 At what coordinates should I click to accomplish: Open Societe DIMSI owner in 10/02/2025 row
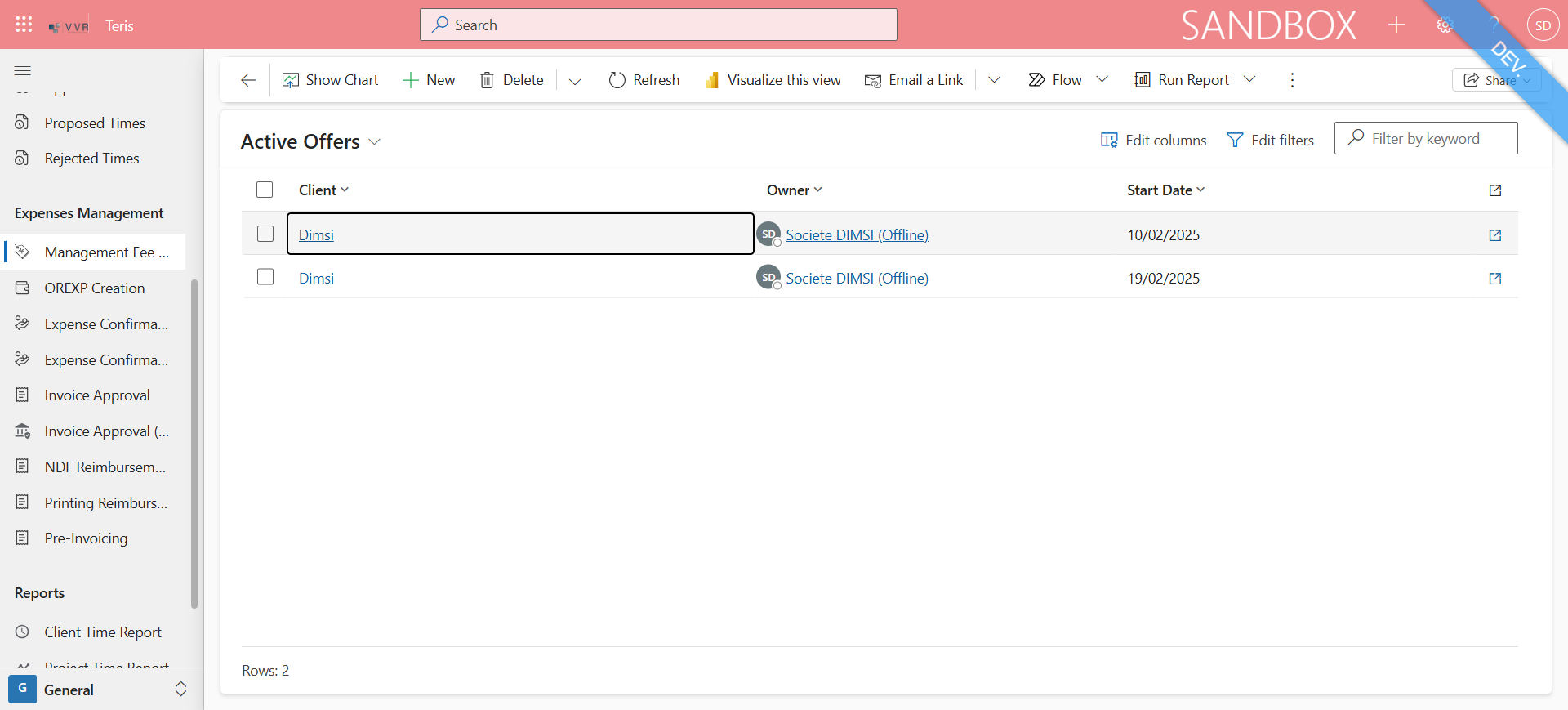tap(857, 234)
